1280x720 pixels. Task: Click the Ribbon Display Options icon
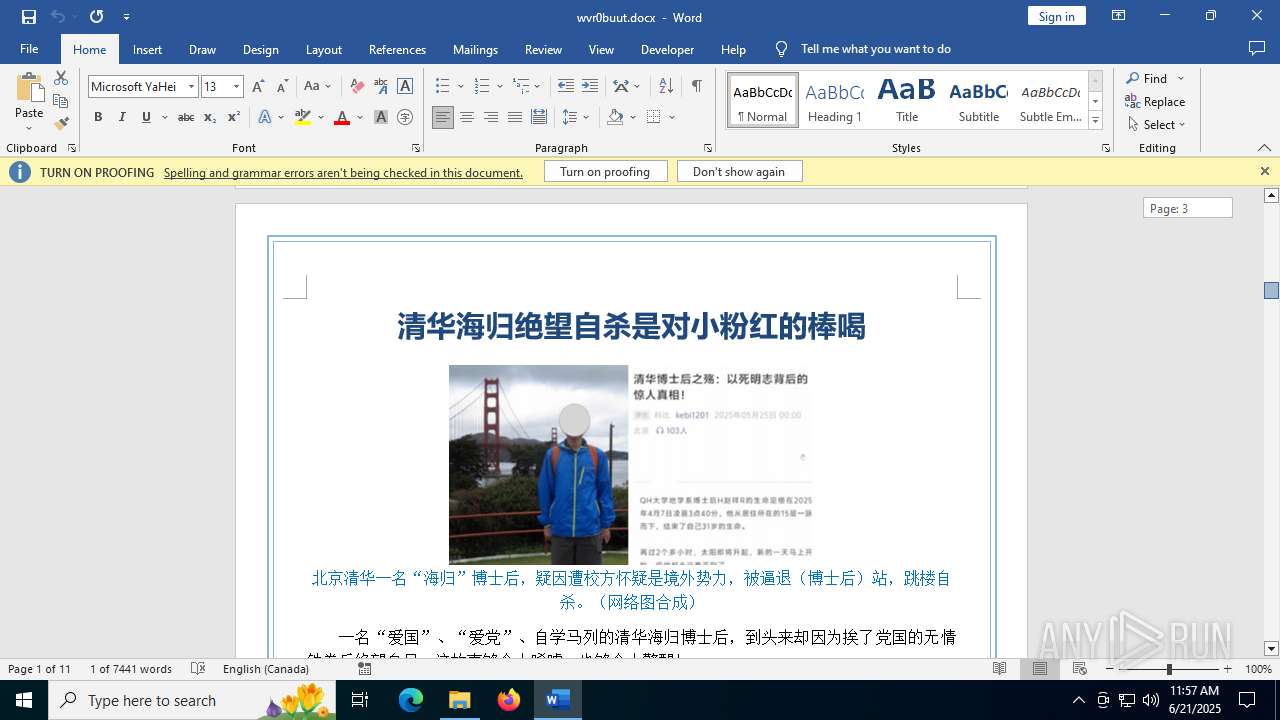(x=1119, y=16)
